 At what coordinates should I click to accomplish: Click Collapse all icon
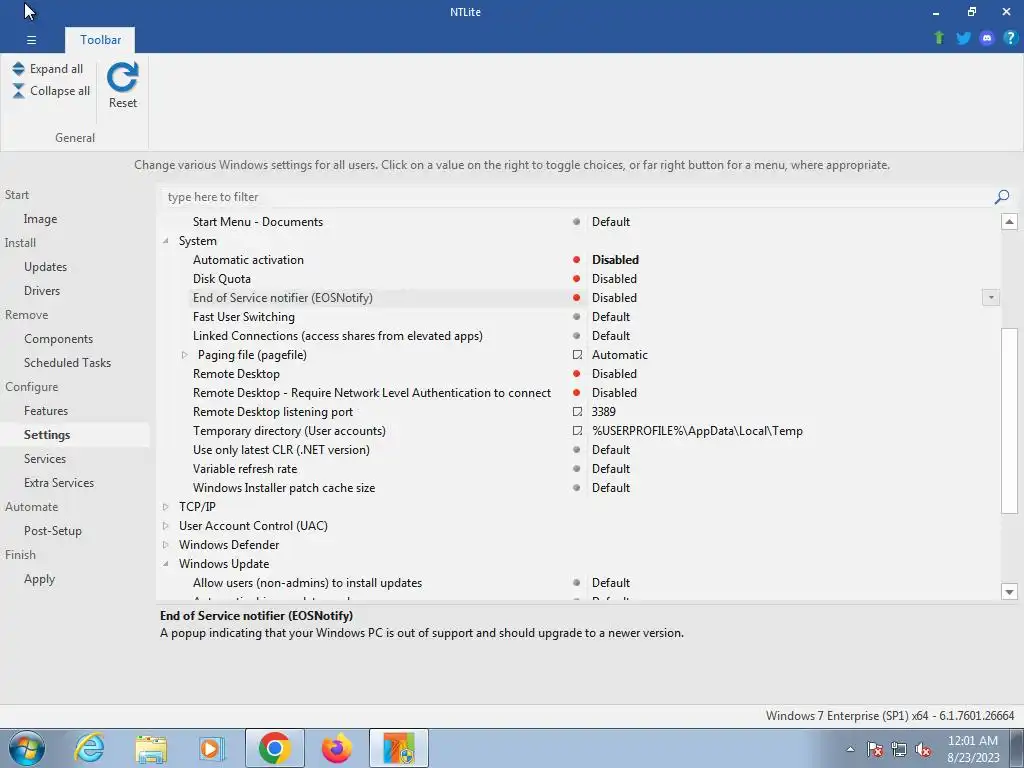[18, 91]
